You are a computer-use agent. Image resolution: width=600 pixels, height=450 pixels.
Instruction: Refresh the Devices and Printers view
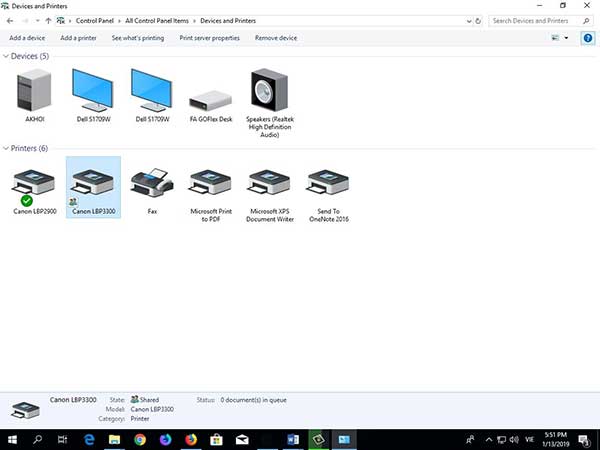pos(478,21)
